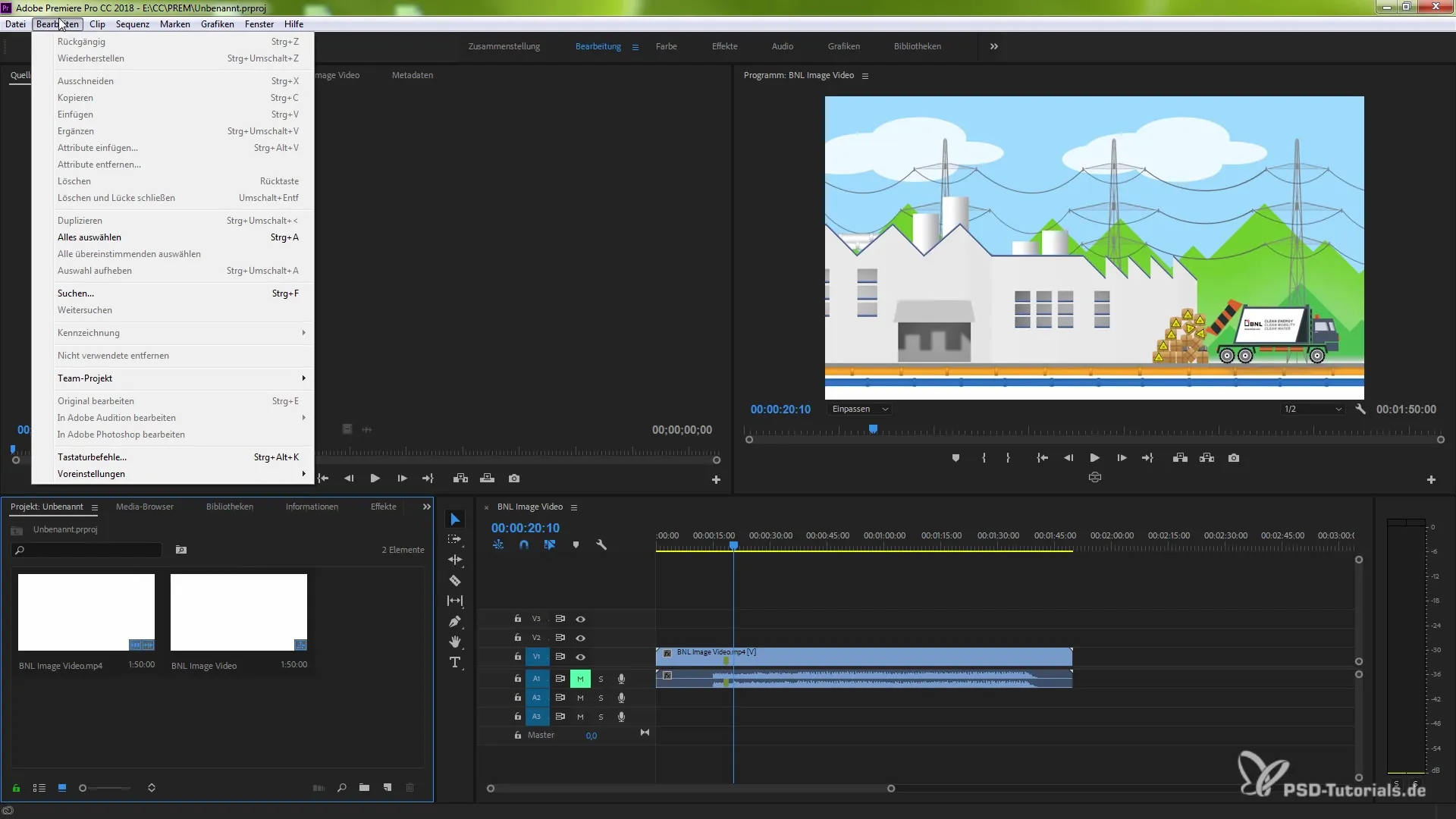Select the Slip tool

[455, 601]
